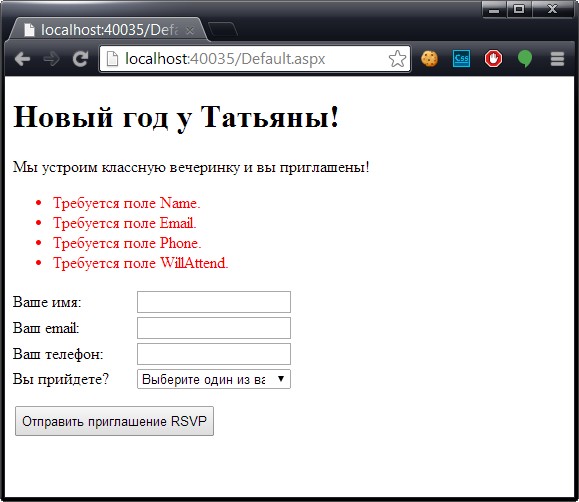Focus the 'Ваше имя' text field

pos(214,302)
